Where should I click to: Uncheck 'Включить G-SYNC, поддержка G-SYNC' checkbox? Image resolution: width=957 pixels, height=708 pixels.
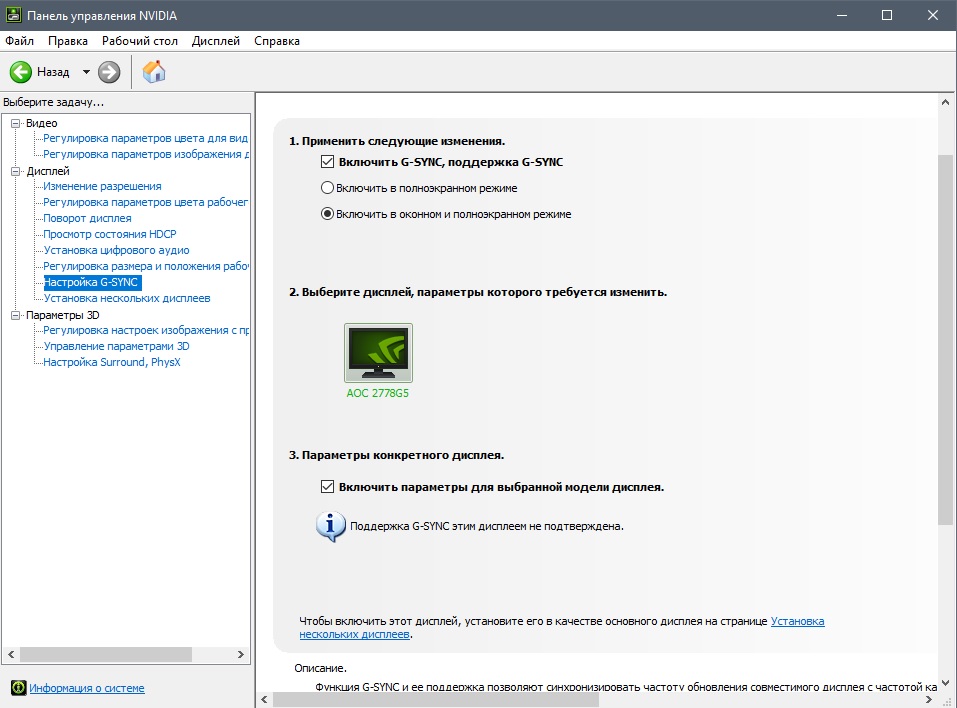click(327, 162)
